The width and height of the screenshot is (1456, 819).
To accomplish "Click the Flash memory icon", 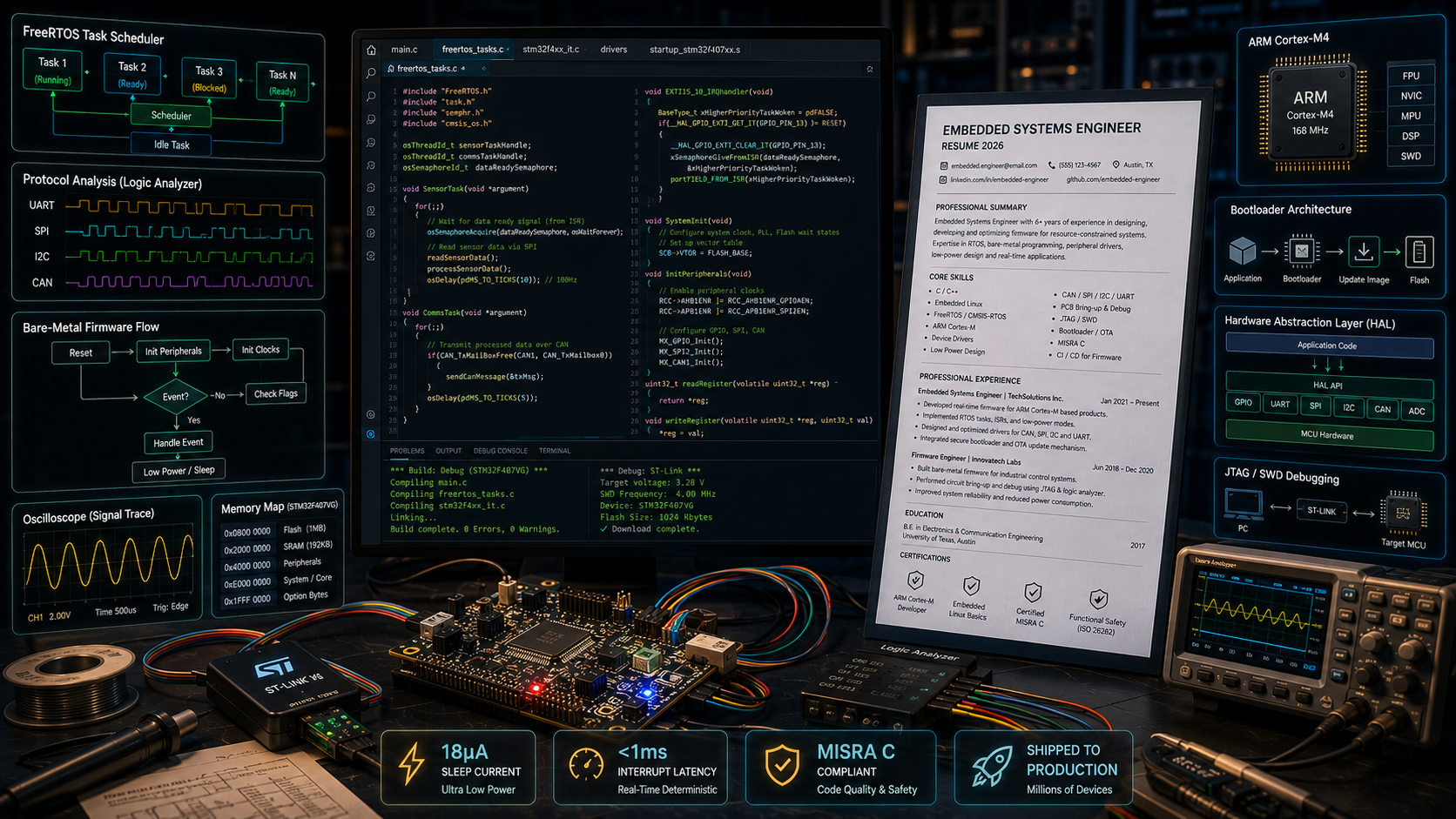I will pyautogui.click(x=1419, y=252).
